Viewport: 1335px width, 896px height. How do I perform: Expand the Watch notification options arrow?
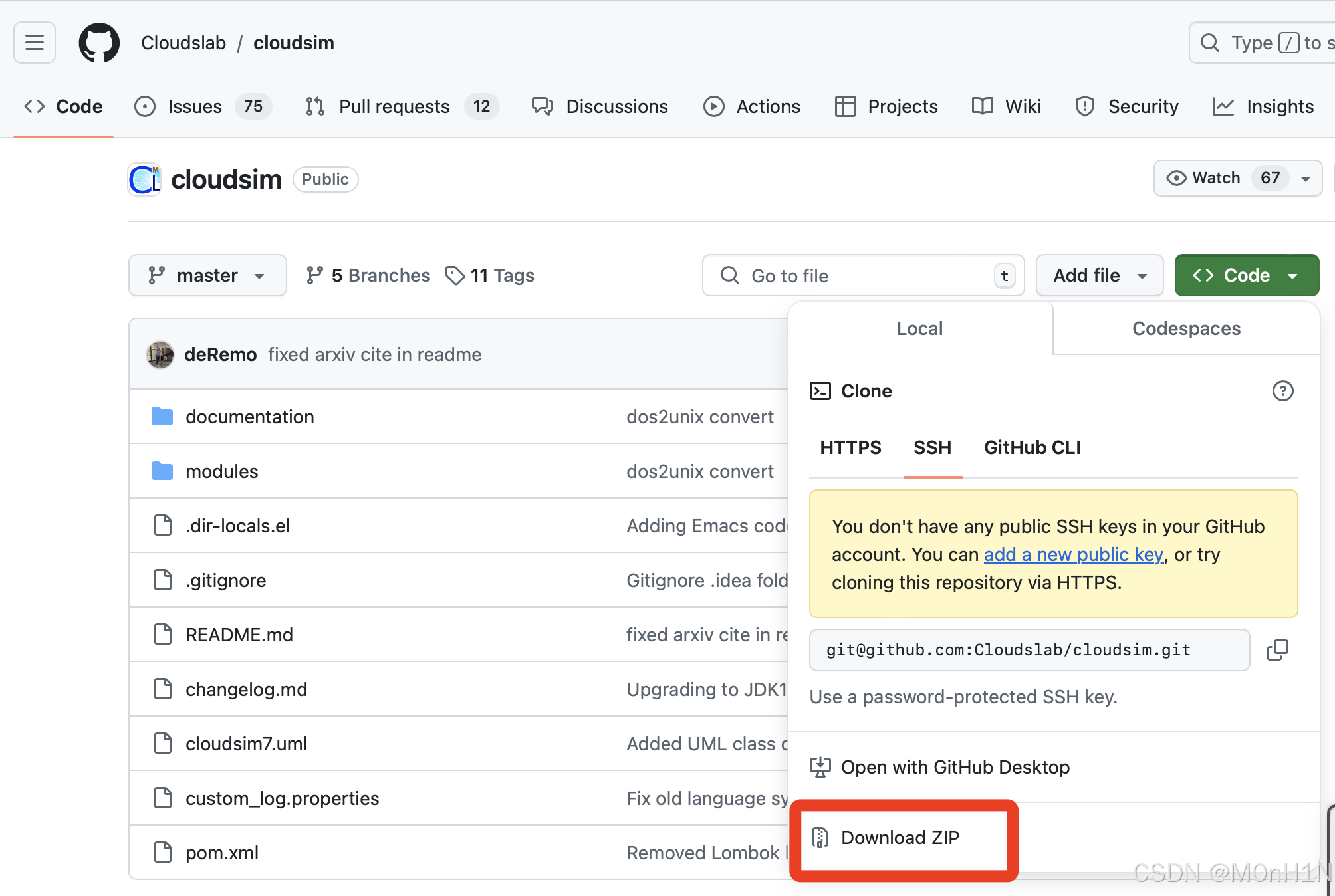tap(1304, 178)
